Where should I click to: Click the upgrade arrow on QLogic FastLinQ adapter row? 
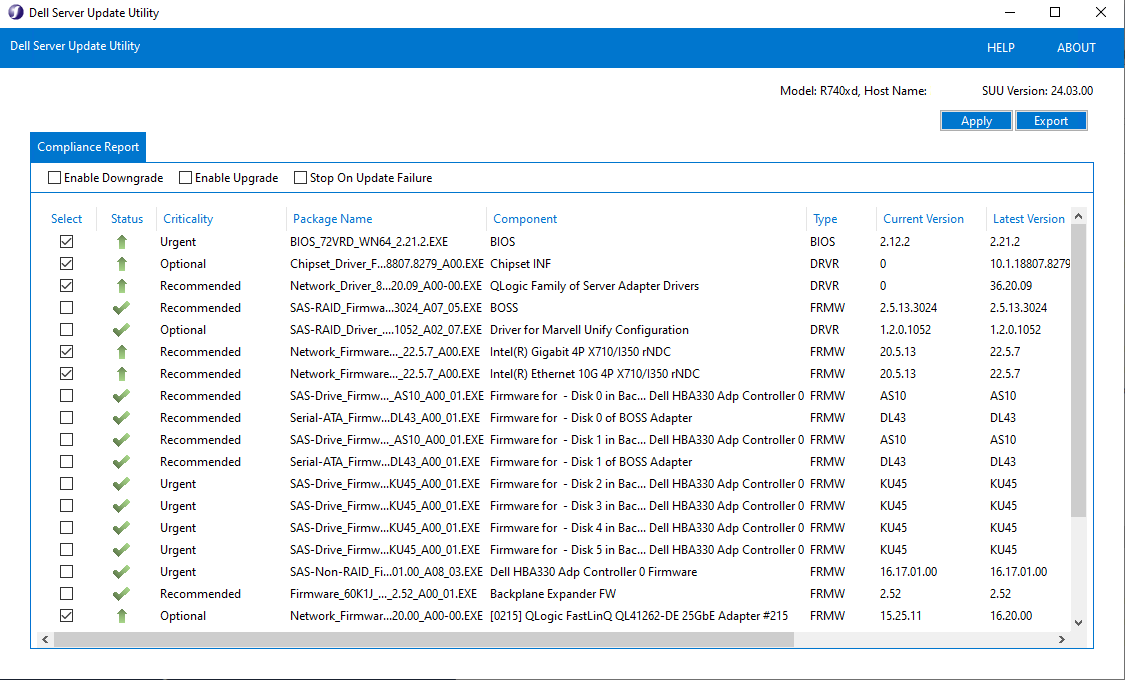pos(121,615)
